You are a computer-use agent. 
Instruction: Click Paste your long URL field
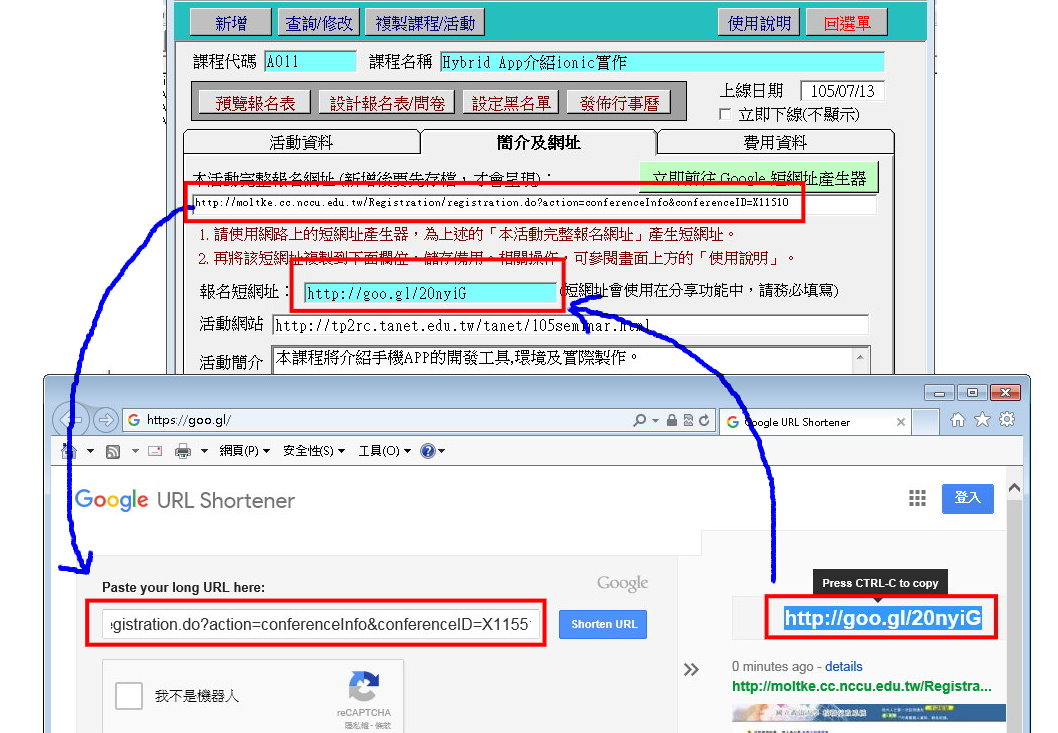point(321,624)
